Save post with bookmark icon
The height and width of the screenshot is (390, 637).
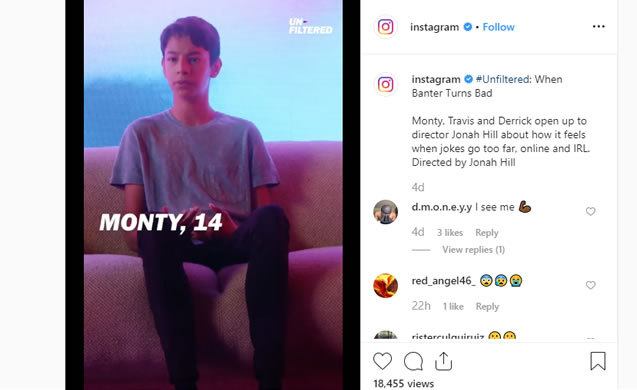pyautogui.click(x=598, y=361)
